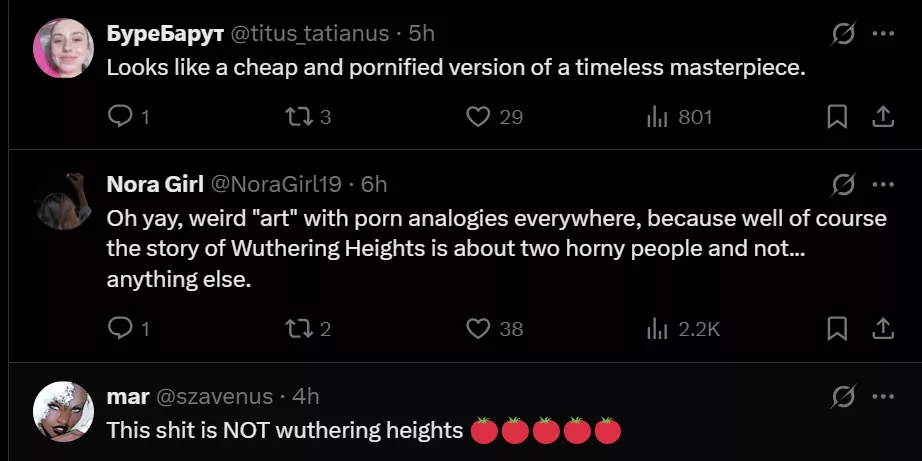Open Grok icon on БуреБарут's tweet

[x=843, y=34]
